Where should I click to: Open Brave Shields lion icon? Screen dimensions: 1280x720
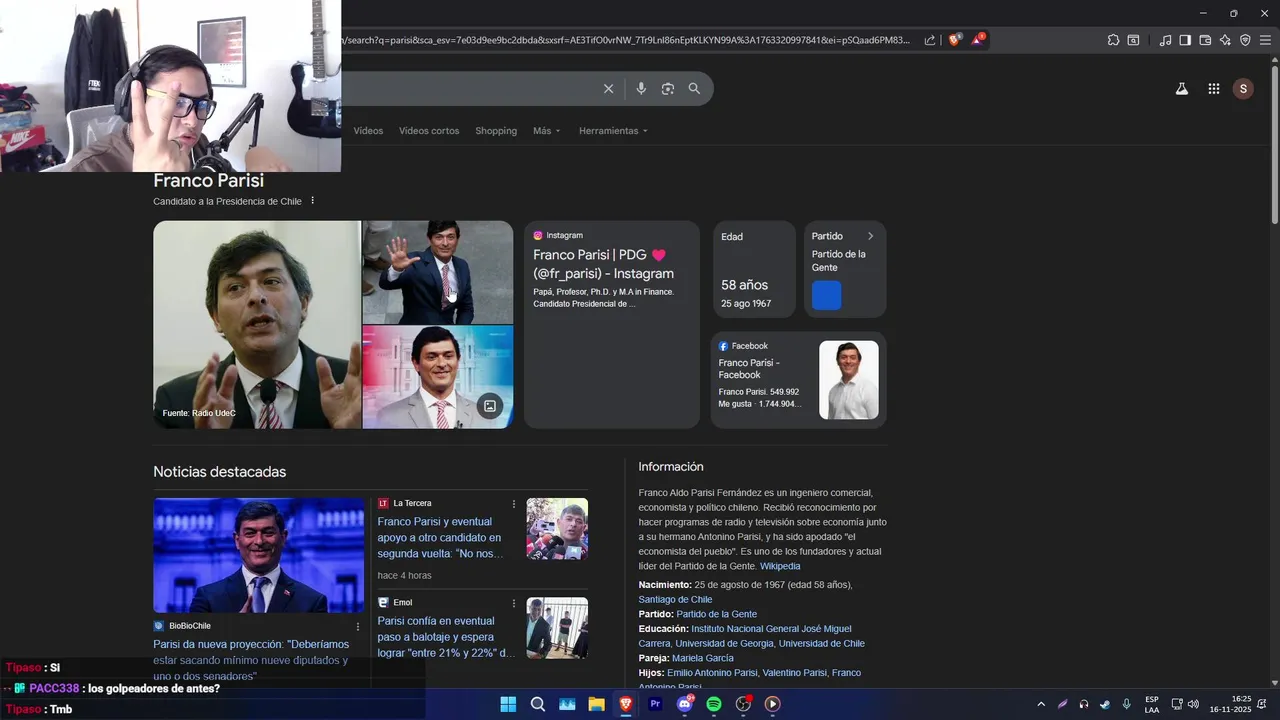coord(955,40)
